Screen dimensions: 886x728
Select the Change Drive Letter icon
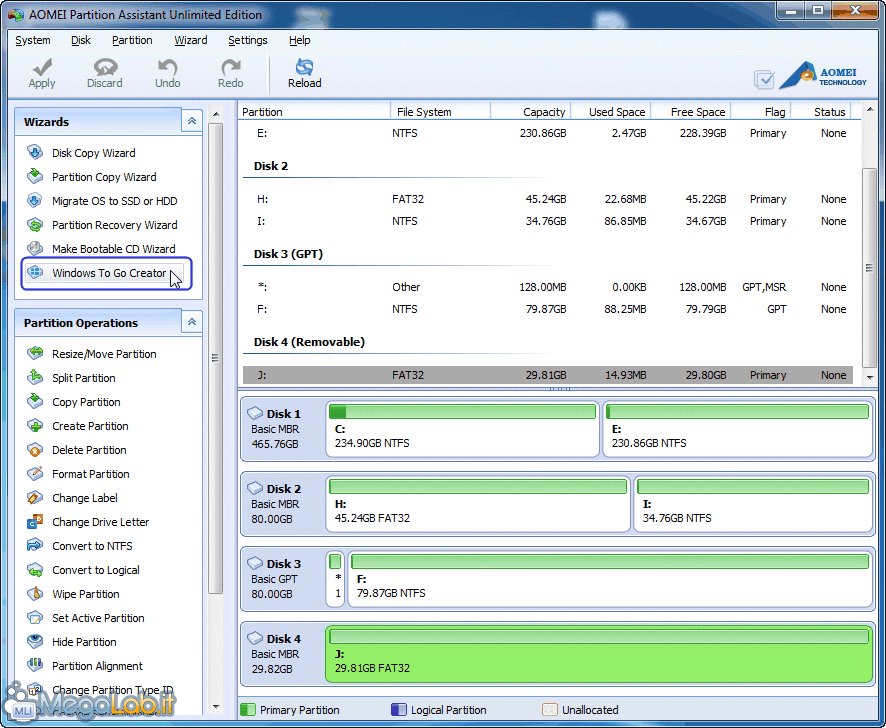tap(35, 522)
